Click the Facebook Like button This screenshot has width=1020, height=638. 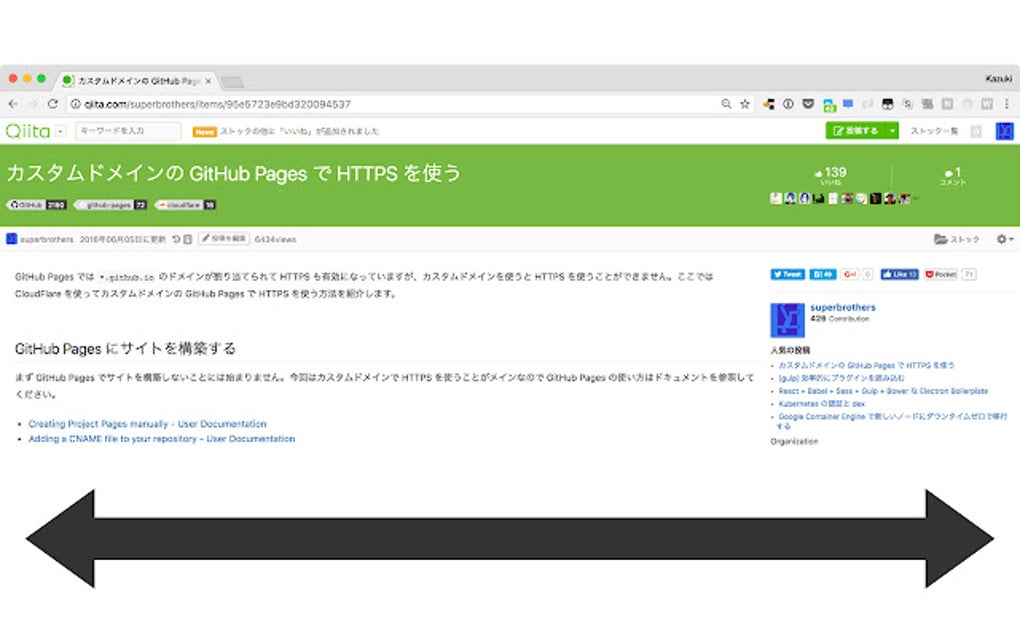point(899,274)
